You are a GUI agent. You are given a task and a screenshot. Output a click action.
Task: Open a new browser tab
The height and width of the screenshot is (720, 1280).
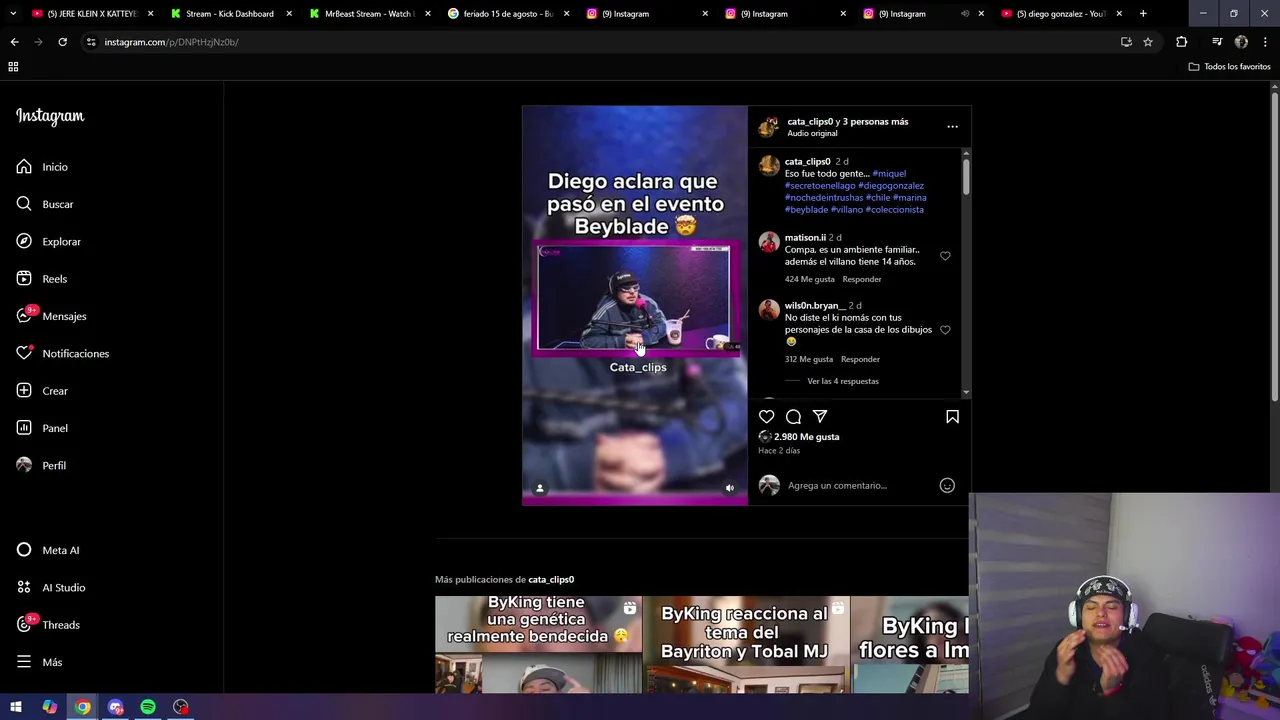(1143, 14)
